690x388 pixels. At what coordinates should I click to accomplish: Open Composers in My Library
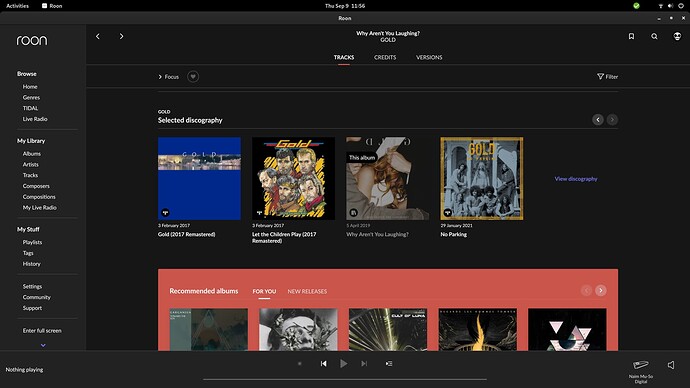36,186
